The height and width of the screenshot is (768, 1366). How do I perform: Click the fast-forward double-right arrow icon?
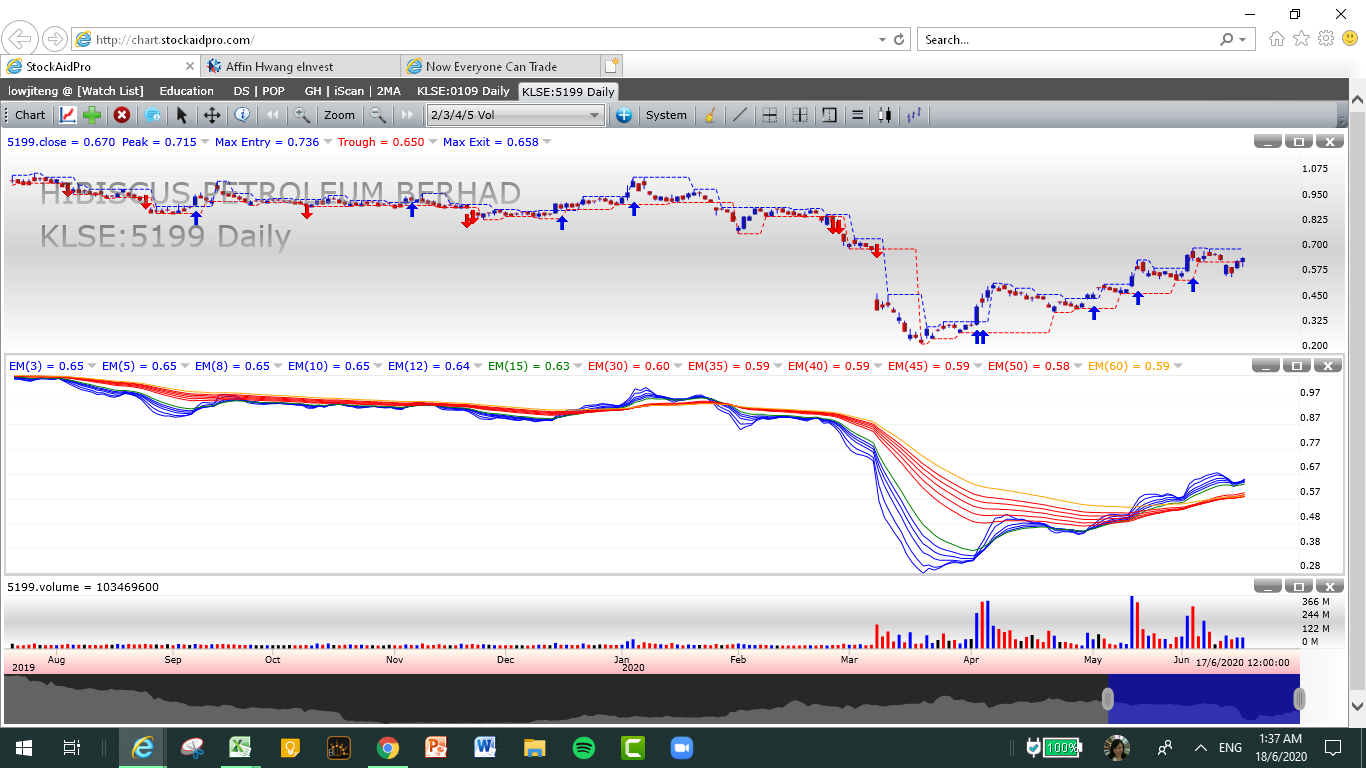(x=407, y=115)
